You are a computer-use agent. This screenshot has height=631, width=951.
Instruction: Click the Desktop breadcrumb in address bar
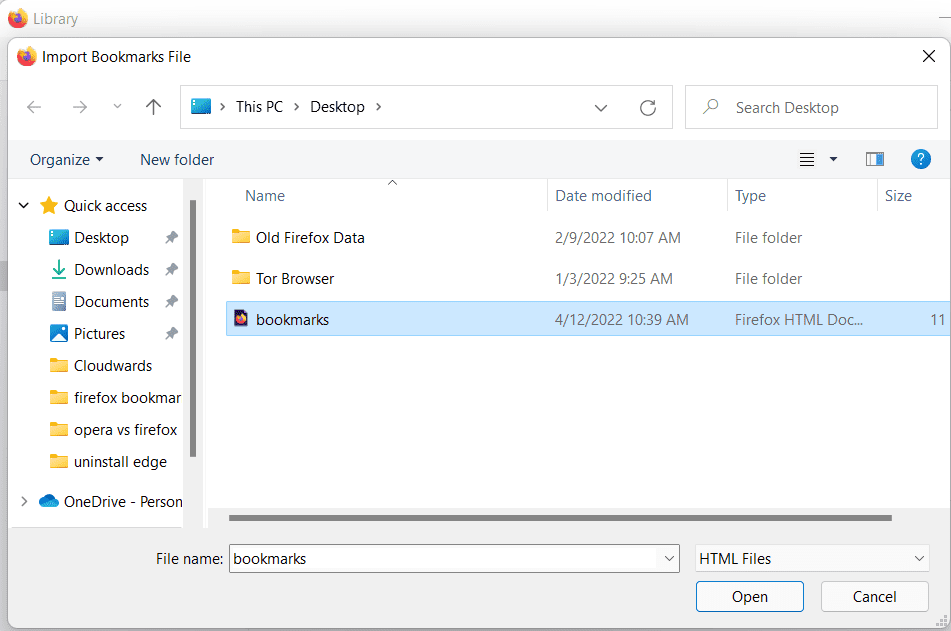[337, 107]
